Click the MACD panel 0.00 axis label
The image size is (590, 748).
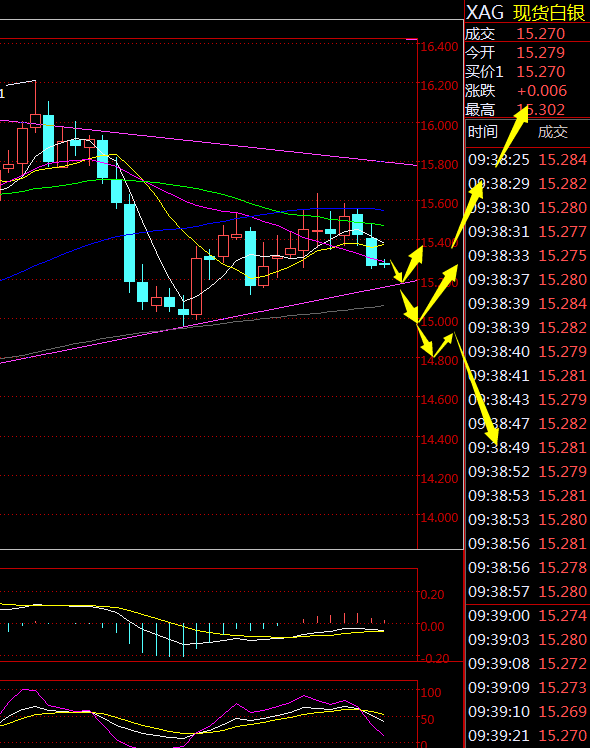tap(432, 626)
